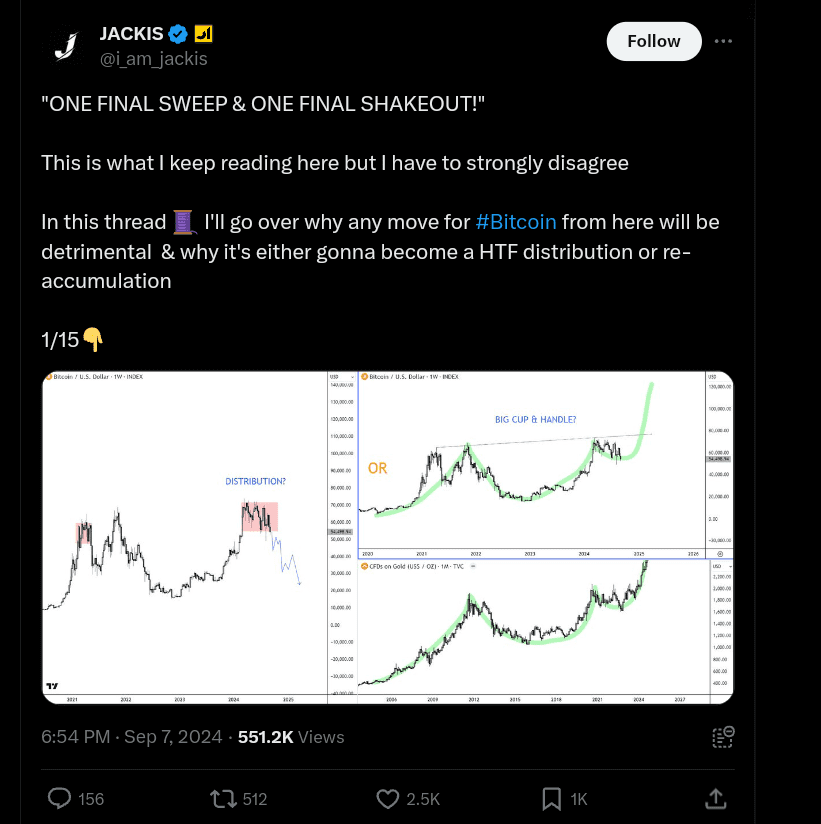Screen dimensions: 821x824
Task: Bookmark this tweet
Action: coord(551,798)
